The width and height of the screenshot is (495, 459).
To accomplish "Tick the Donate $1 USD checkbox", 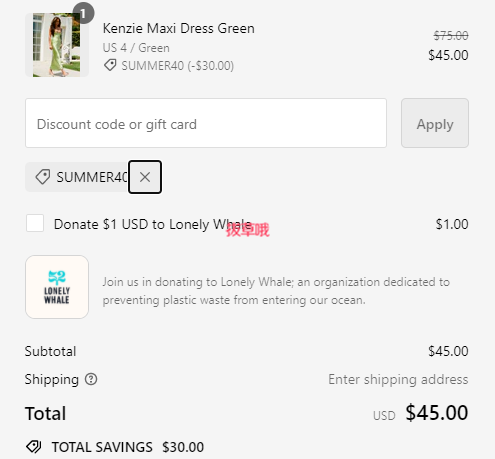I will coord(35,223).
